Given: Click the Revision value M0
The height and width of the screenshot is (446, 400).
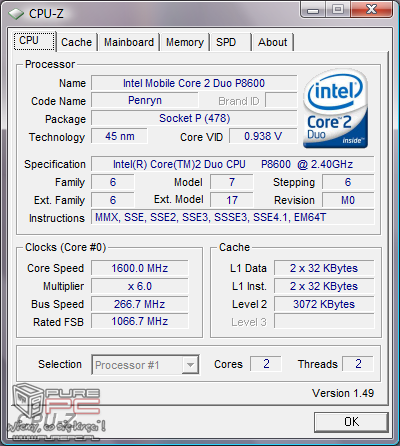Looking at the screenshot, I should point(348,200).
